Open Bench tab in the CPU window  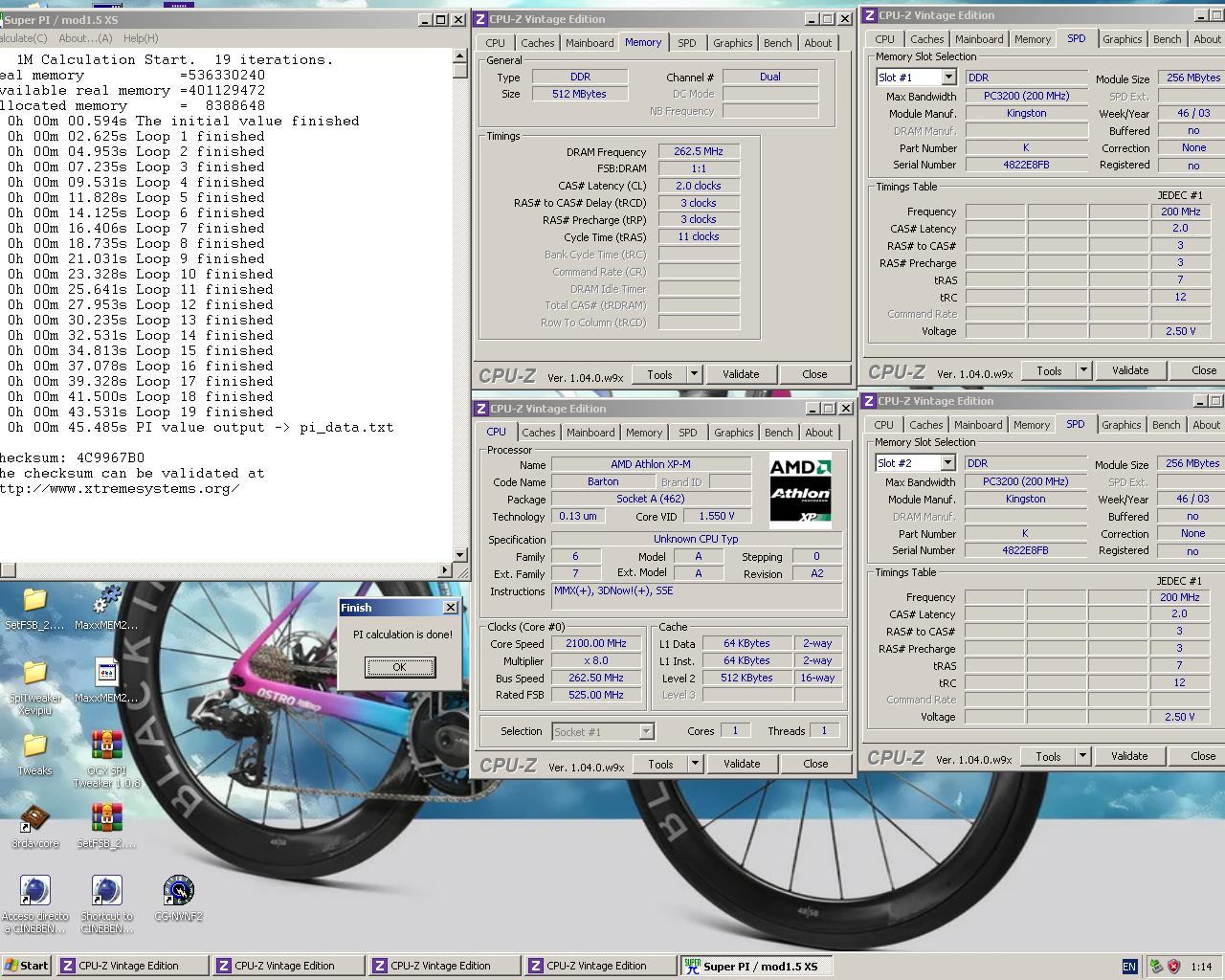coord(778,433)
